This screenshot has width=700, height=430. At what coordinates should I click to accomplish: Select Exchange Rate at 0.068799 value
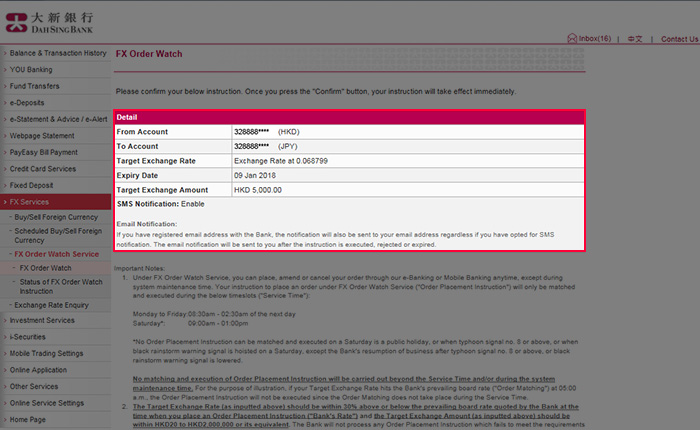coord(281,161)
